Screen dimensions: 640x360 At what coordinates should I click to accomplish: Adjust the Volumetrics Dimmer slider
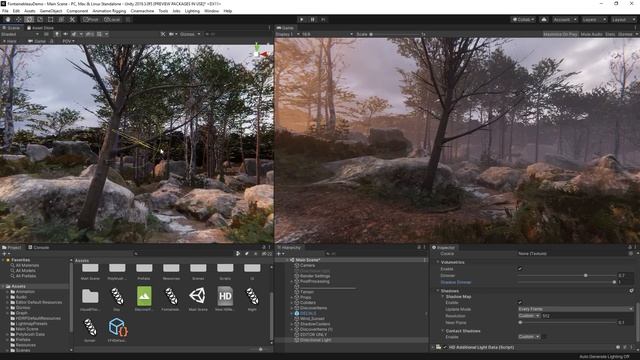coord(567,276)
